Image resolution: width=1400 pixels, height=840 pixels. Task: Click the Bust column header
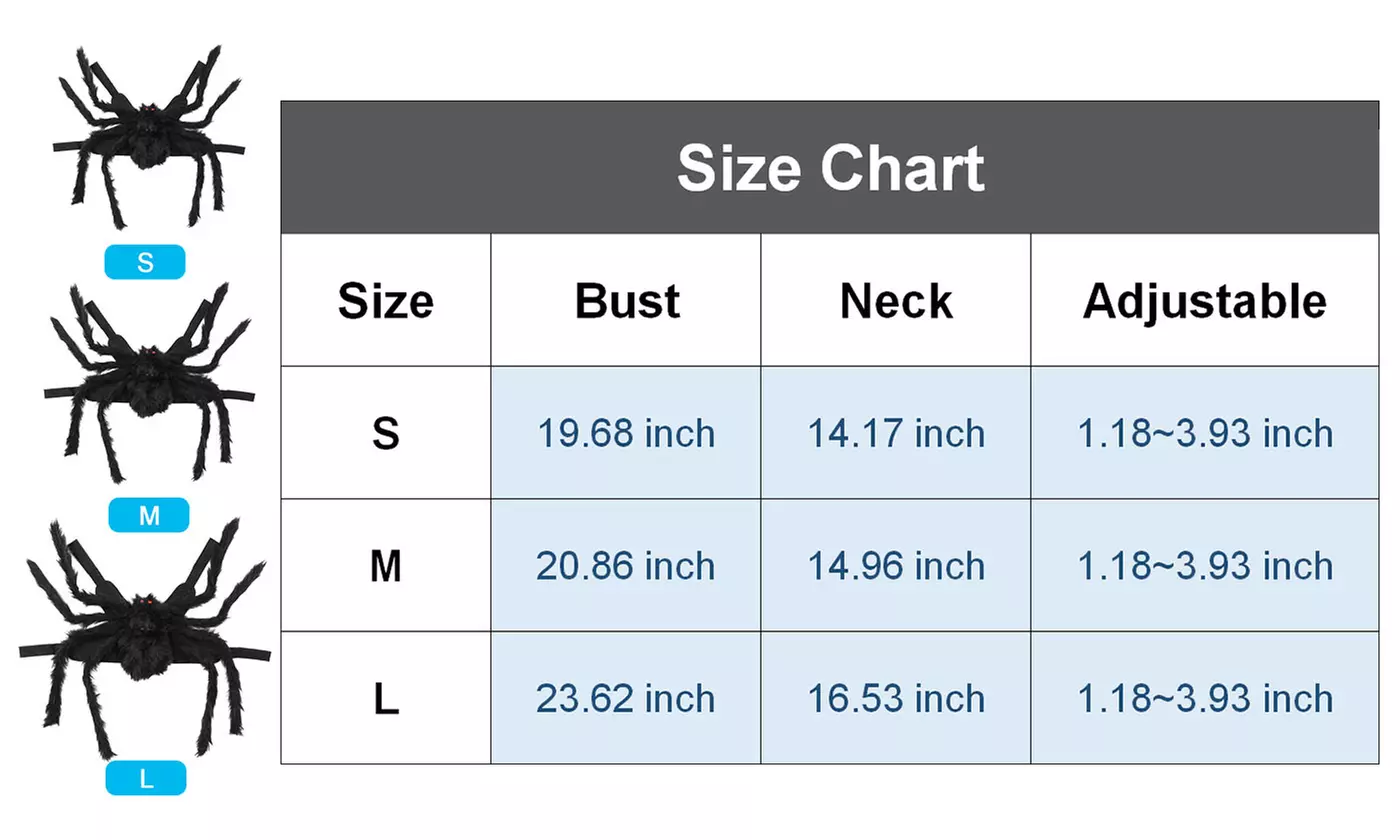(x=626, y=300)
